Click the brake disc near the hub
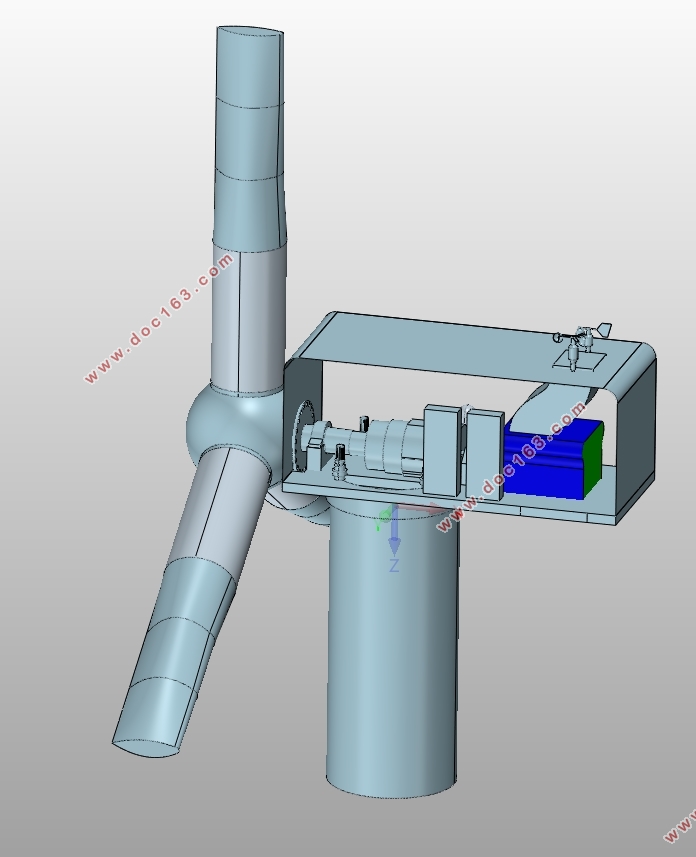Image resolution: width=696 pixels, height=857 pixels. 299,435
